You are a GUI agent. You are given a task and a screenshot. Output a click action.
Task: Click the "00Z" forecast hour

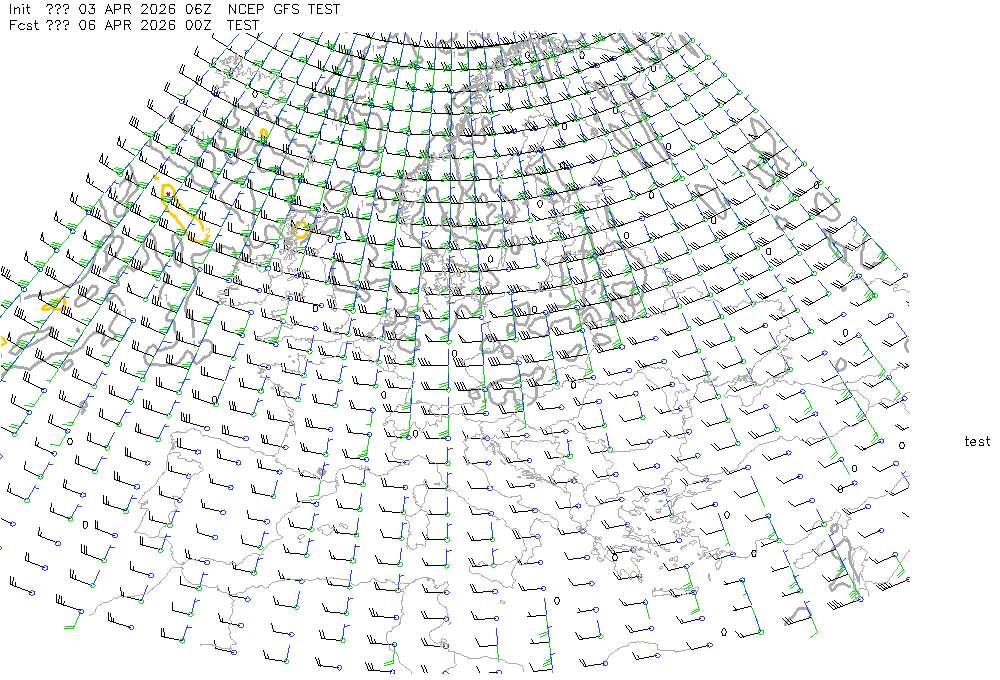pyautogui.click(x=194, y=25)
